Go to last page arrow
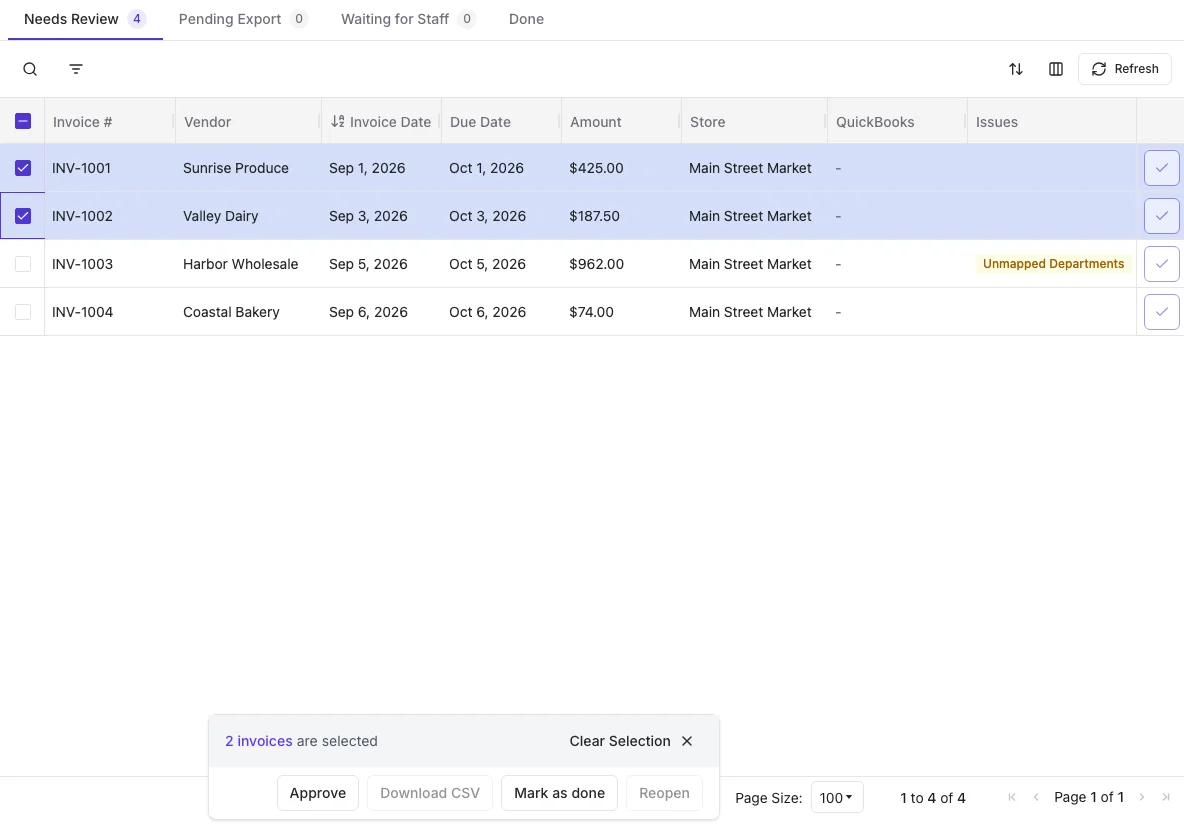Viewport: 1184px width, 840px height. point(1166,797)
